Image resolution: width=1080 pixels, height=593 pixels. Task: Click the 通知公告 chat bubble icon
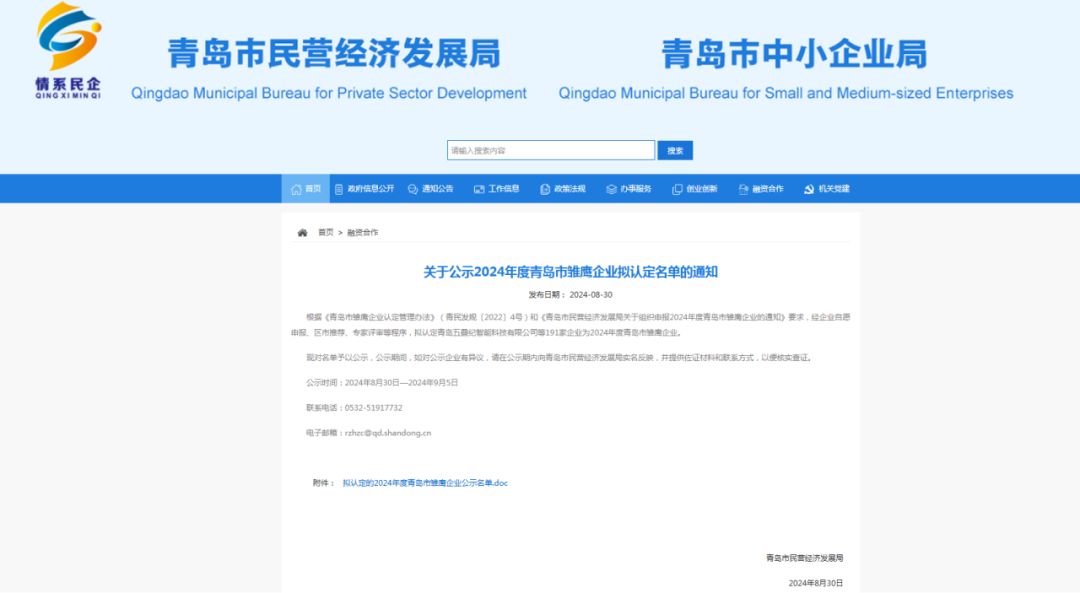(413, 189)
